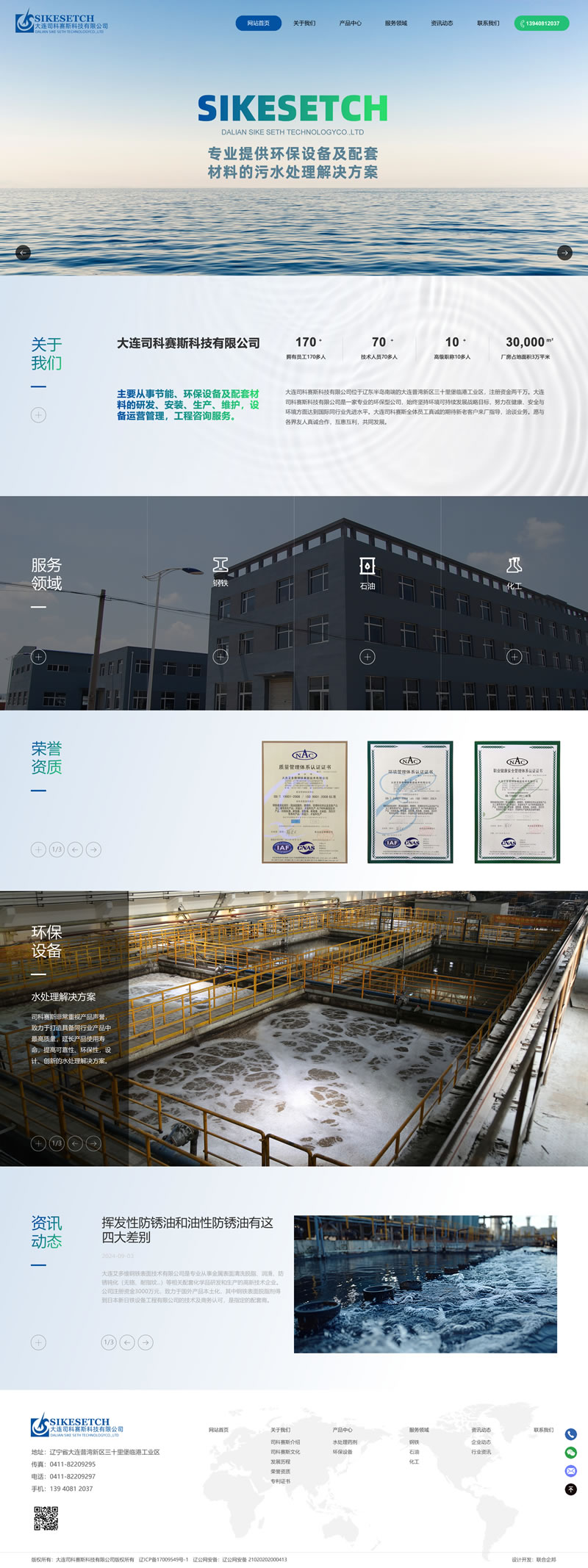Click the chemical industry flask icon
The image size is (588, 1568).
coord(514,565)
